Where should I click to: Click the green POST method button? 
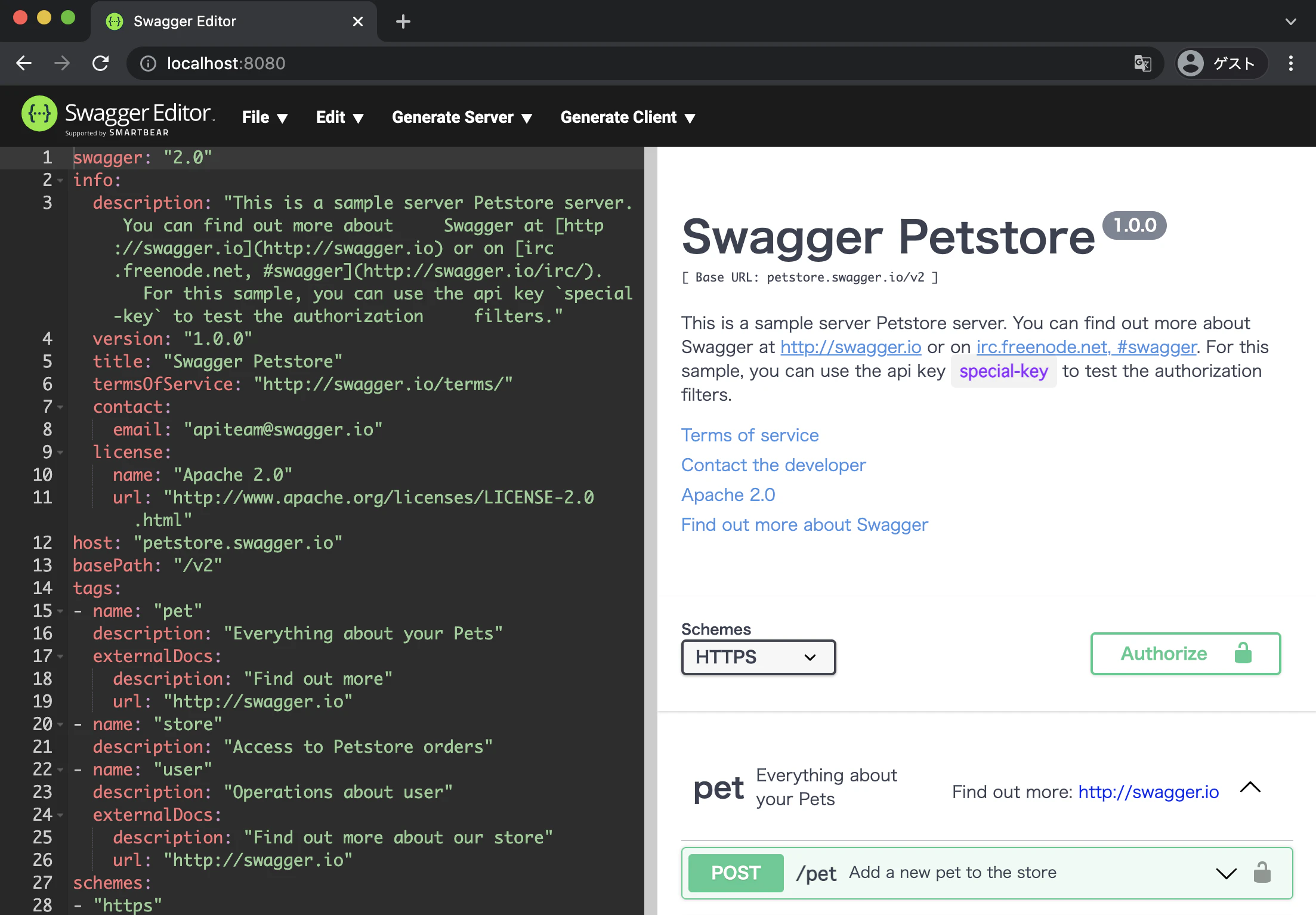tap(736, 873)
